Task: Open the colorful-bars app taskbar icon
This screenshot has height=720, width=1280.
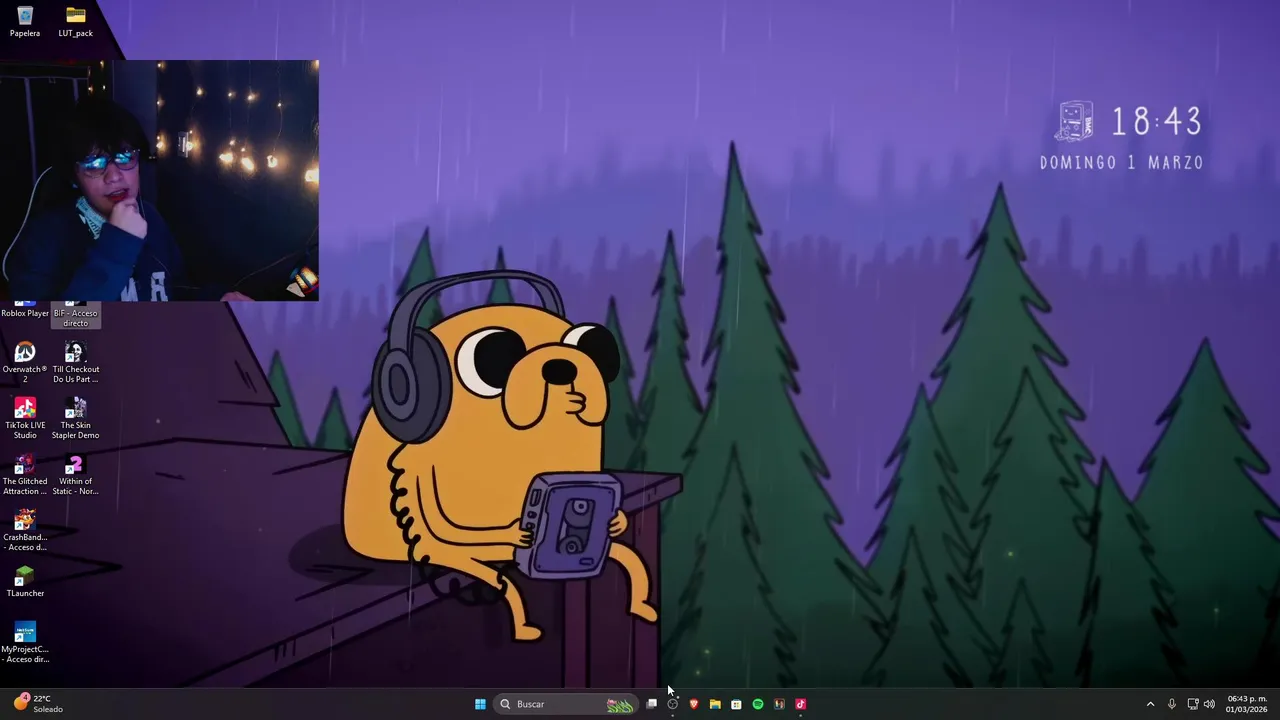Action: tap(779, 704)
